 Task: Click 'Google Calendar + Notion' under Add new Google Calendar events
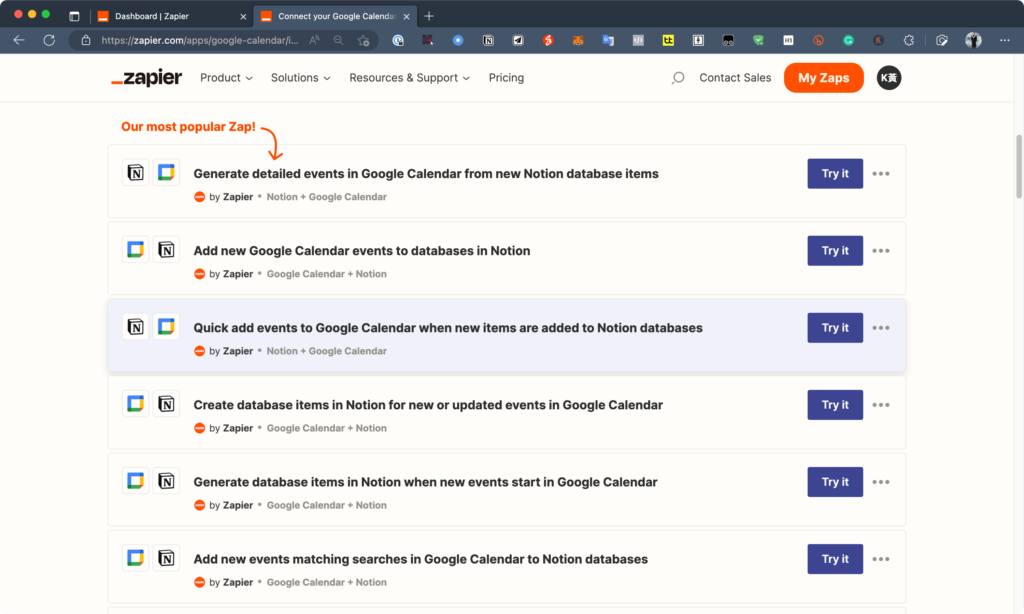pyautogui.click(x=327, y=274)
